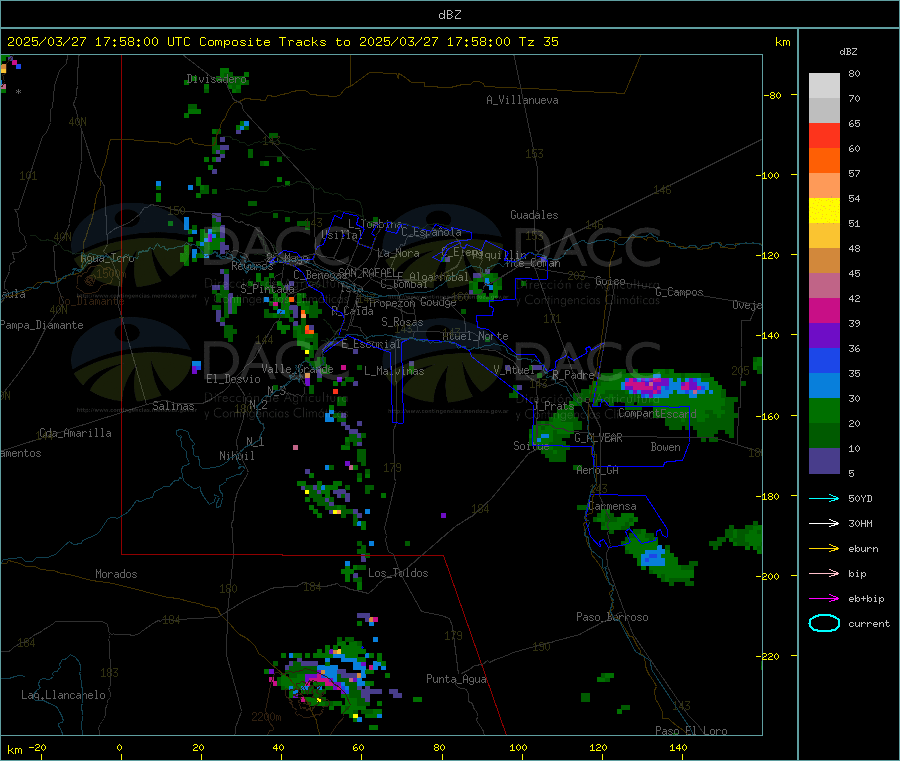900x761 pixels.
Task: Click the magenta storm core north of CompantEscard
Action: 647,385
